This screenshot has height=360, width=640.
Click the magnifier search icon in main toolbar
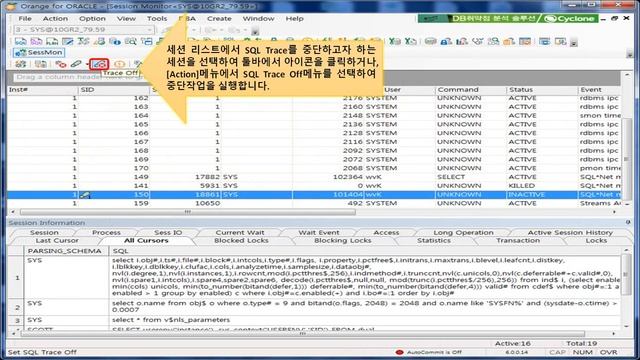click(x=131, y=41)
